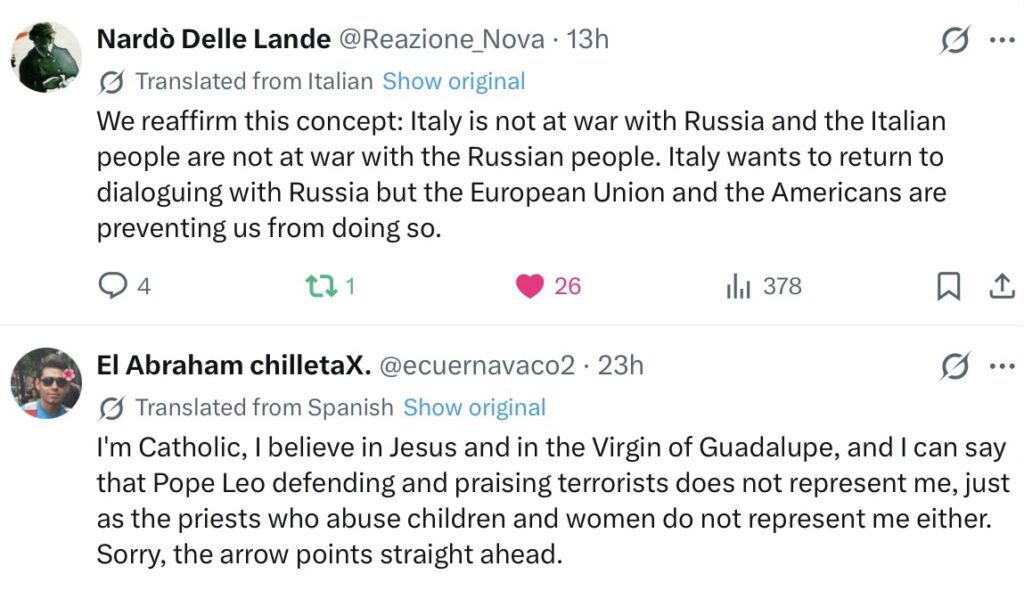Share the Italy and Russia post
Viewport: 1024px width, 591px height.
tap(1001, 287)
